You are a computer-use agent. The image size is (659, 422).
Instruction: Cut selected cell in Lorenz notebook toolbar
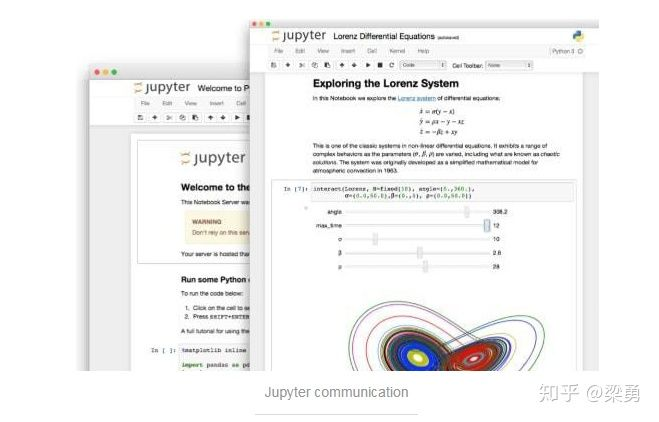pyautogui.click(x=302, y=65)
